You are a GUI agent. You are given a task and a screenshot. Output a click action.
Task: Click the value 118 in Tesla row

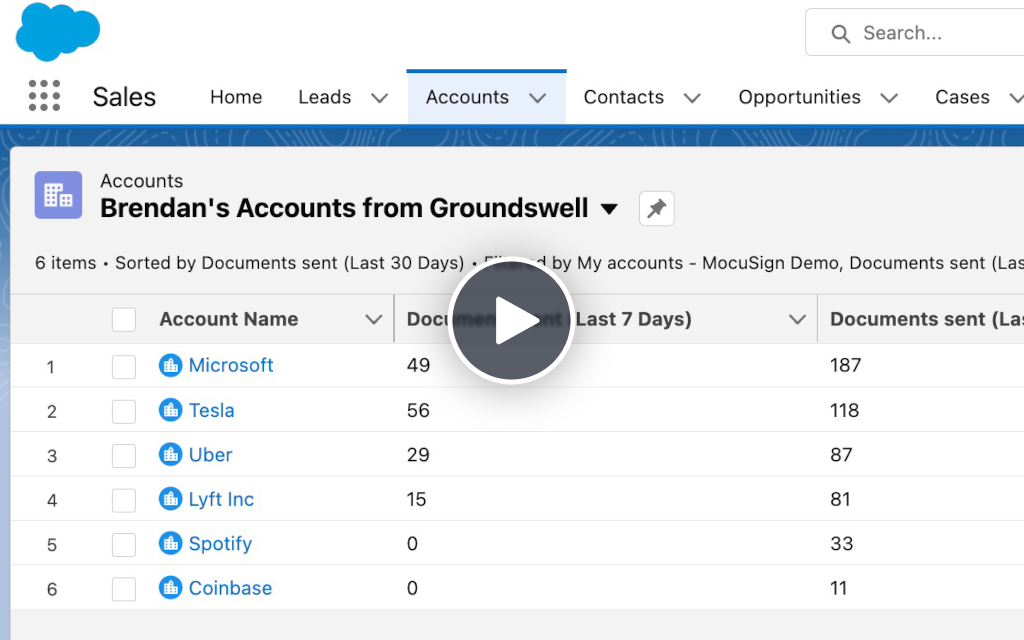click(844, 410)
